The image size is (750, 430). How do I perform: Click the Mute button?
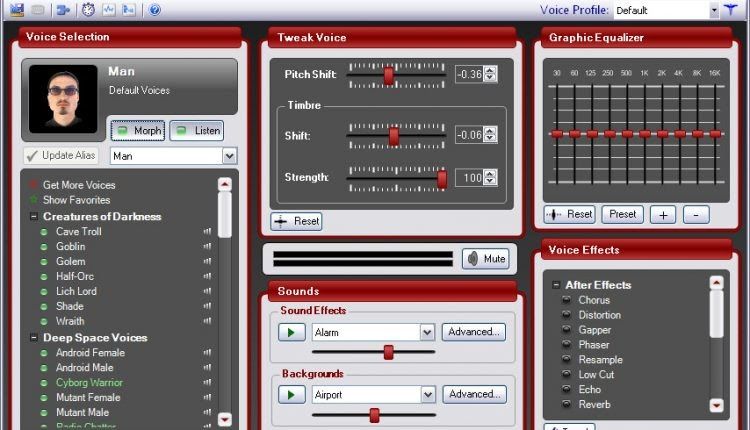[x=485, y=258]
